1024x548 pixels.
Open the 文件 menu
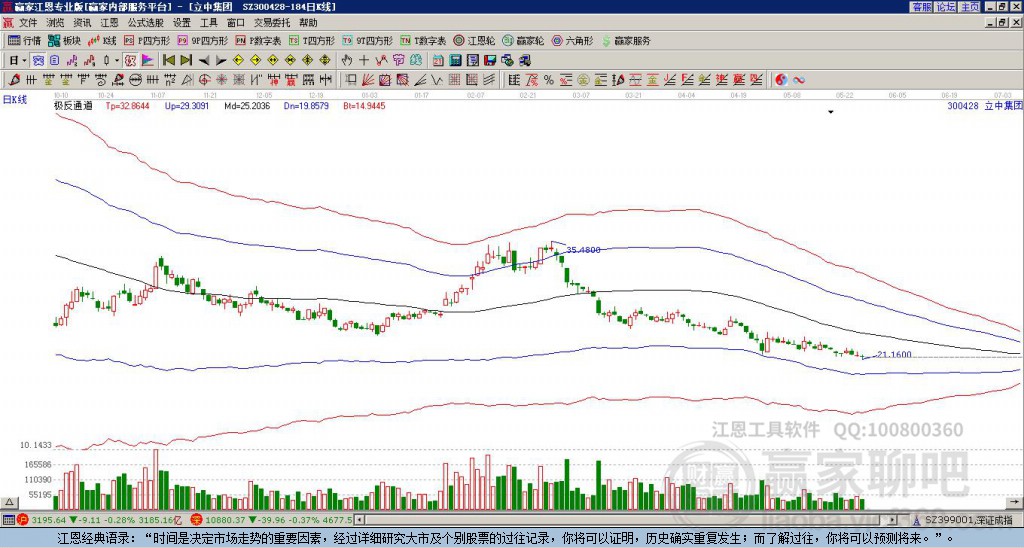point(28,23)
